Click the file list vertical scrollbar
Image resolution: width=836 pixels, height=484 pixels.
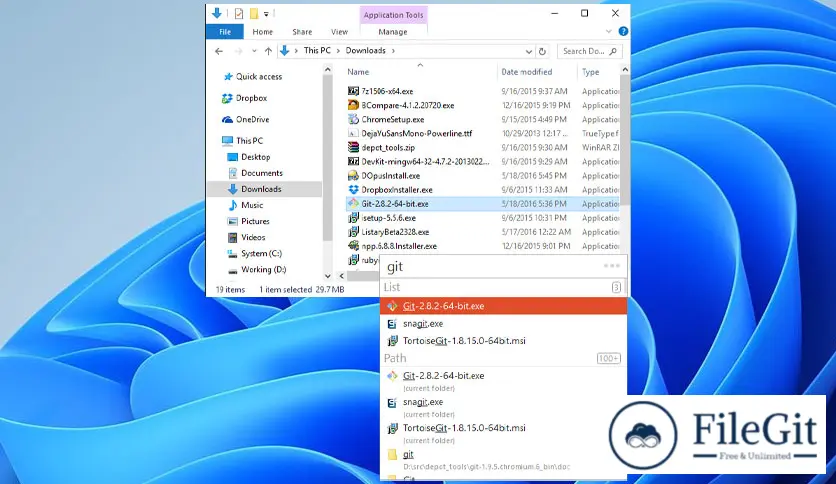pos(624,141)
